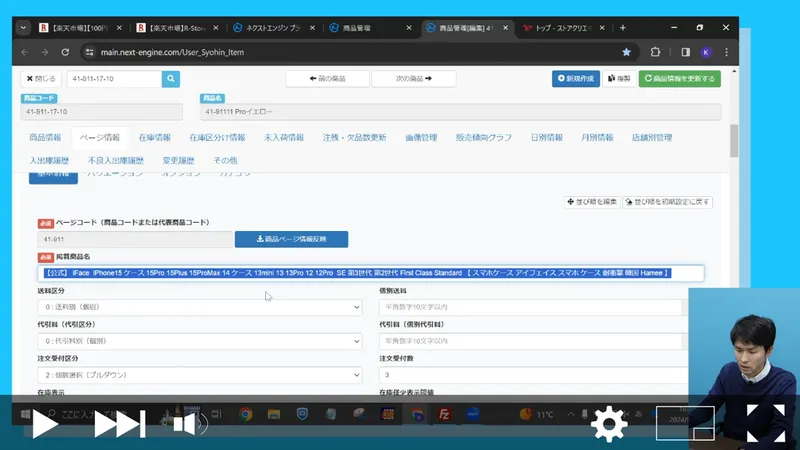This screenshot has height=450, width=800.
Task: Open the 注文受付区分 dropdown
Action: pos(199,375)
